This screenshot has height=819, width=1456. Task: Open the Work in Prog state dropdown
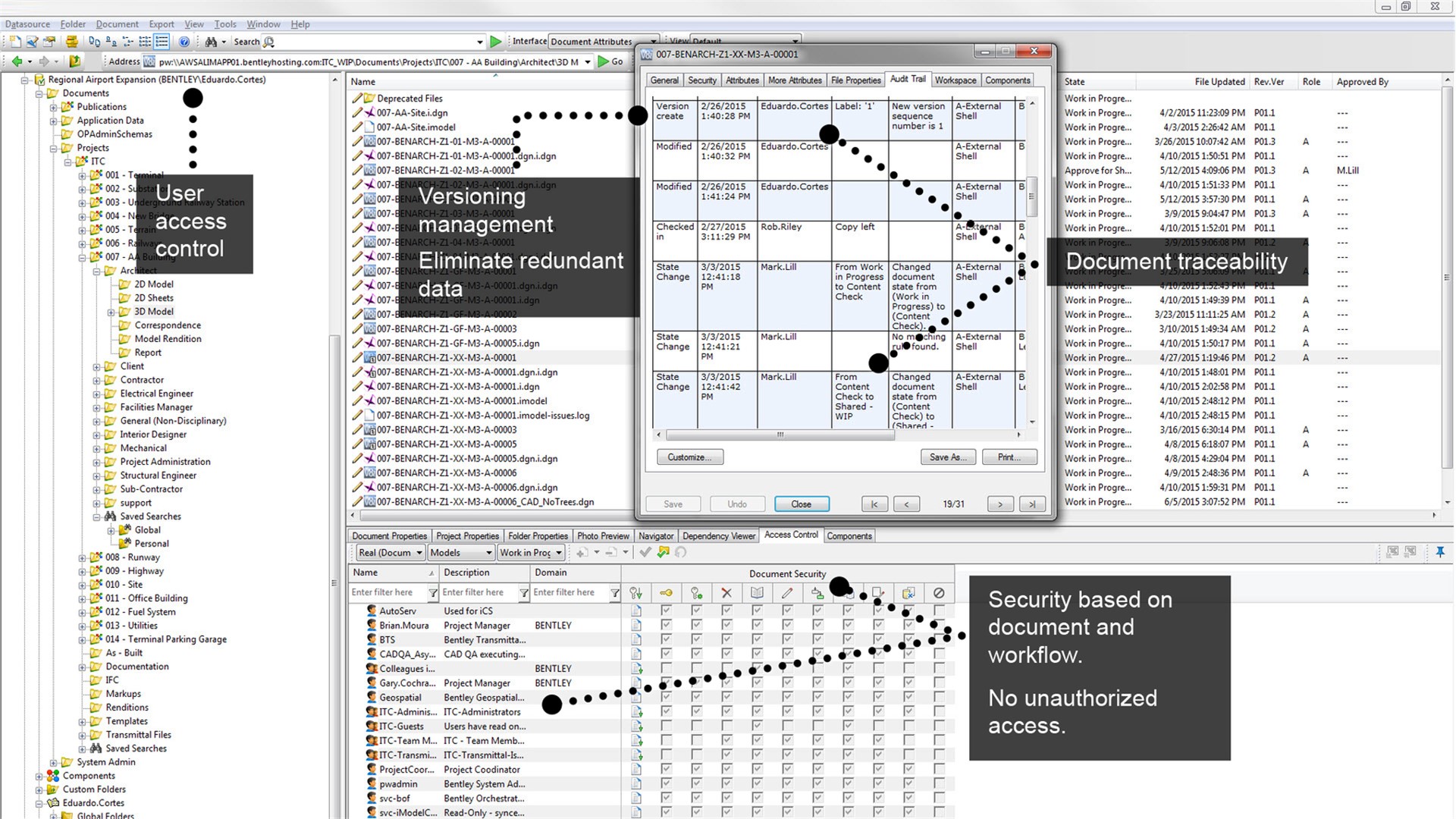coord(532,553)
